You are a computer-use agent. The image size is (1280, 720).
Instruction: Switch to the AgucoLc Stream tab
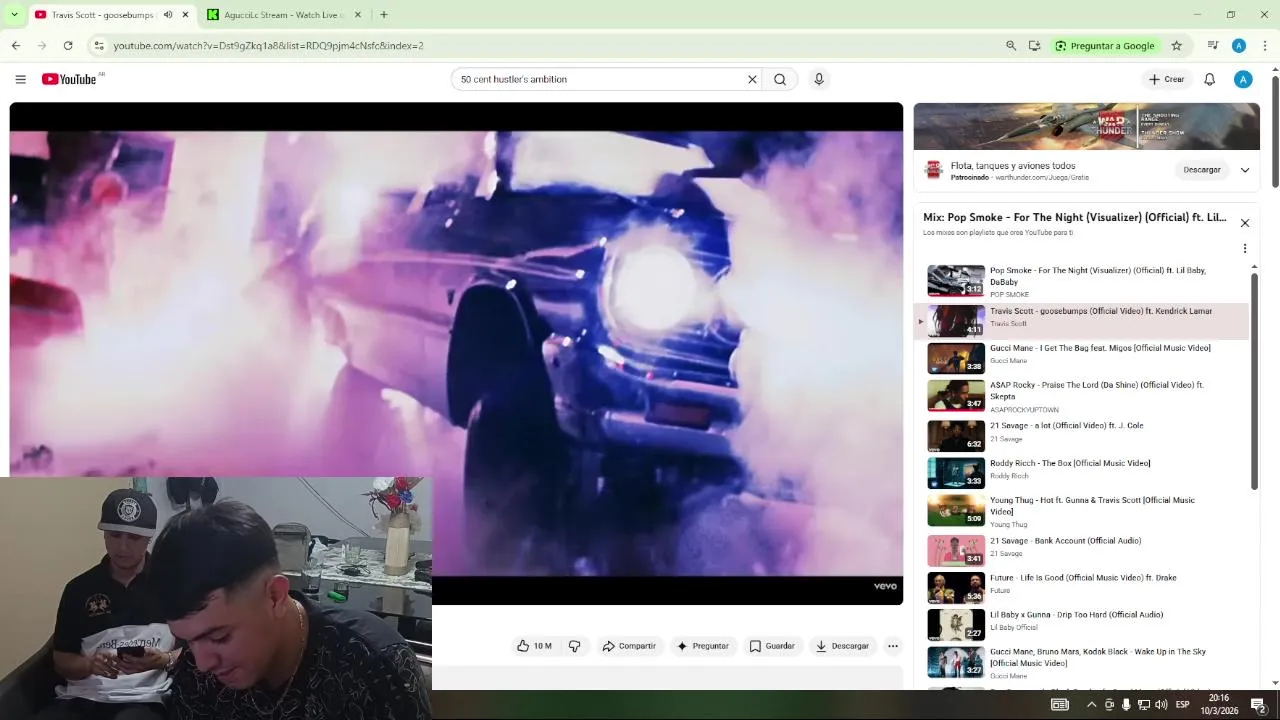(x=283, y=15)
